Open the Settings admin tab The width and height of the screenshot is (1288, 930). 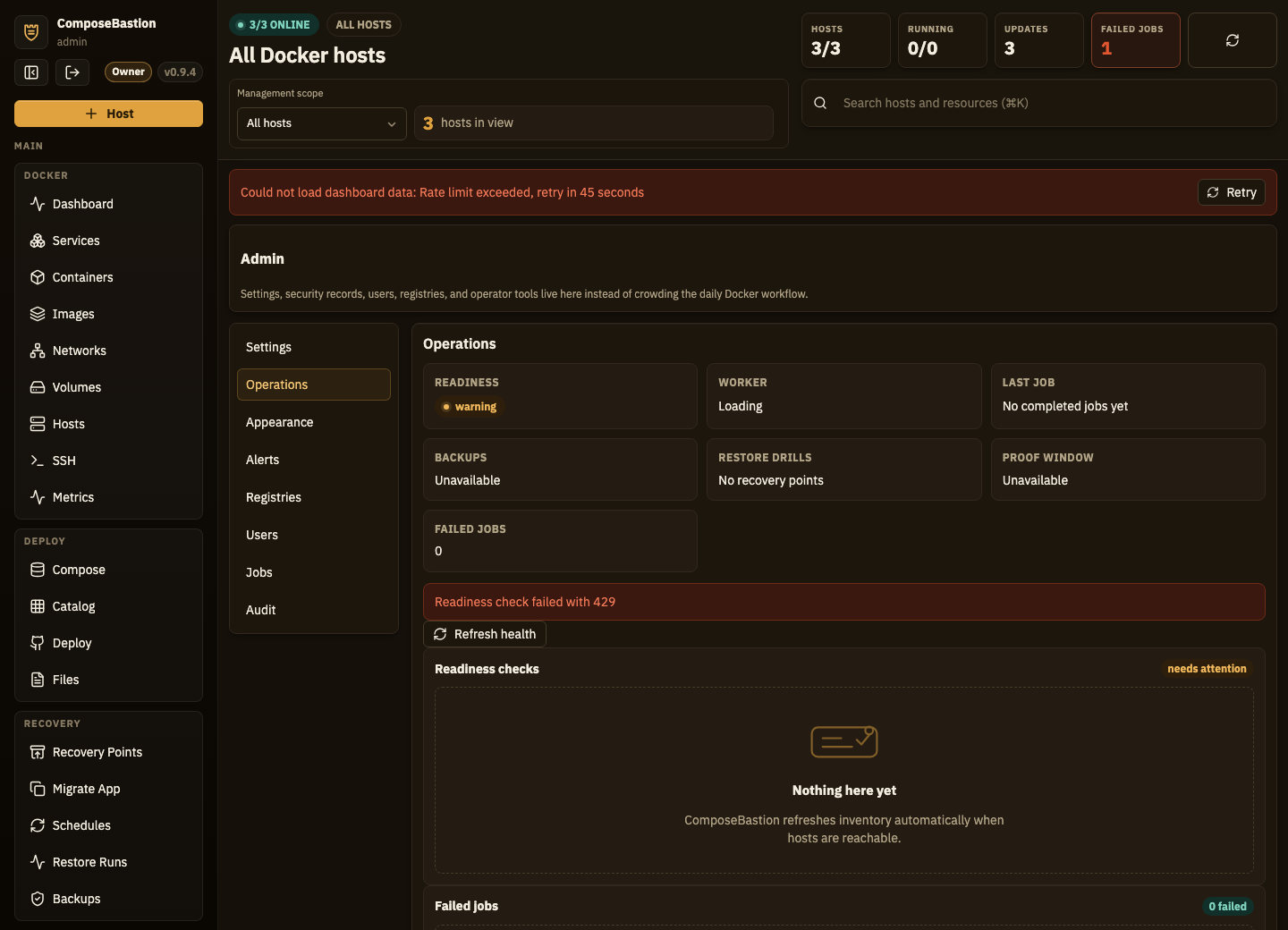coord(314,347)
